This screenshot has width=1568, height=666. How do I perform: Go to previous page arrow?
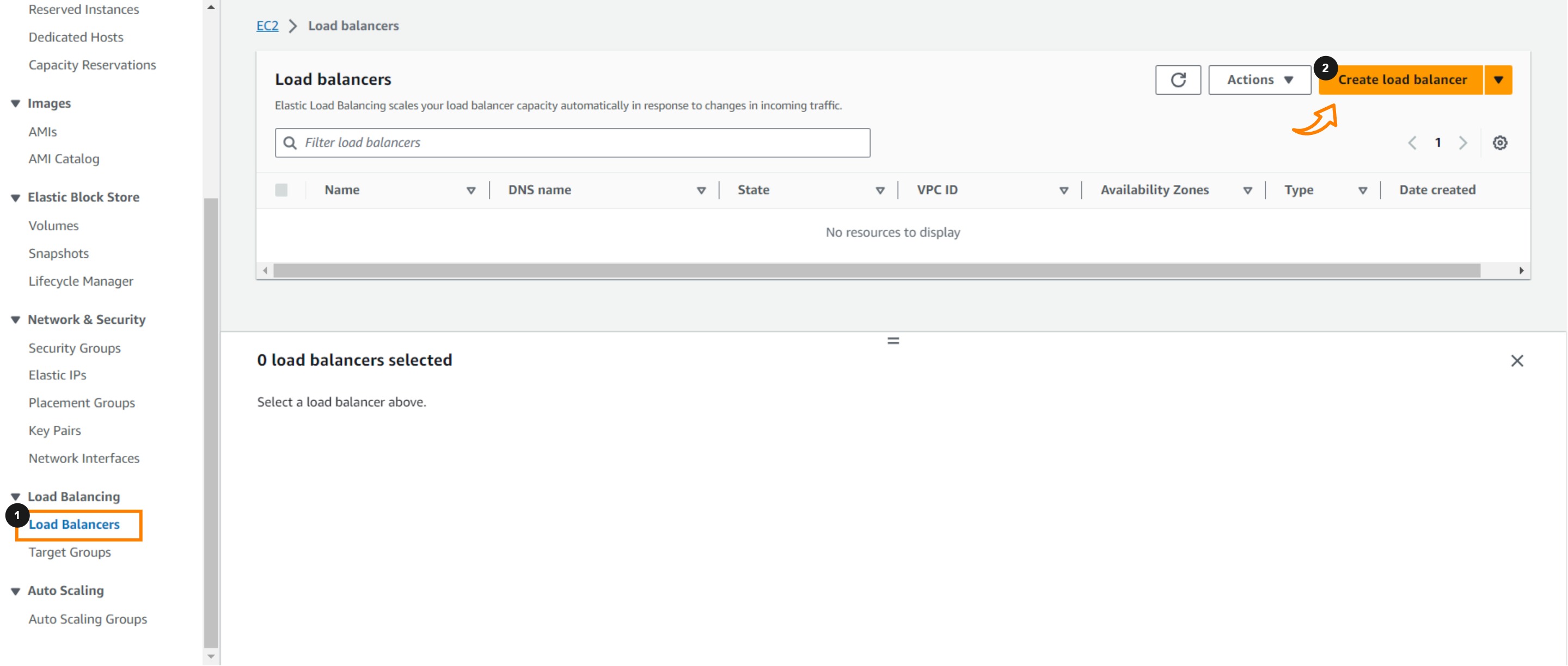point(1412,143)
